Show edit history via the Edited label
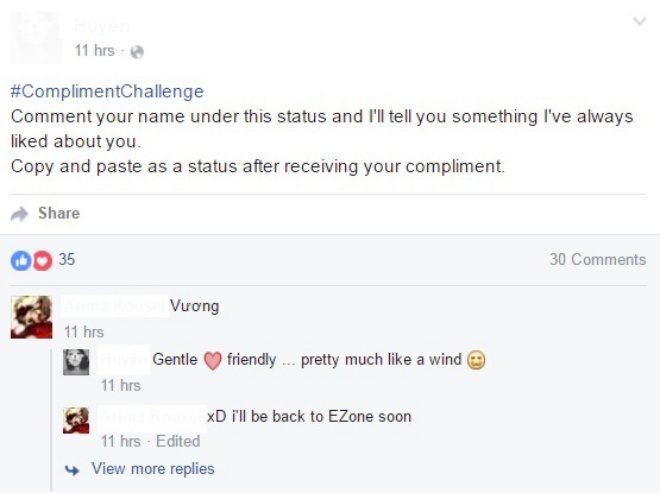Screen dimensions: 660x493 pos(178,441)
